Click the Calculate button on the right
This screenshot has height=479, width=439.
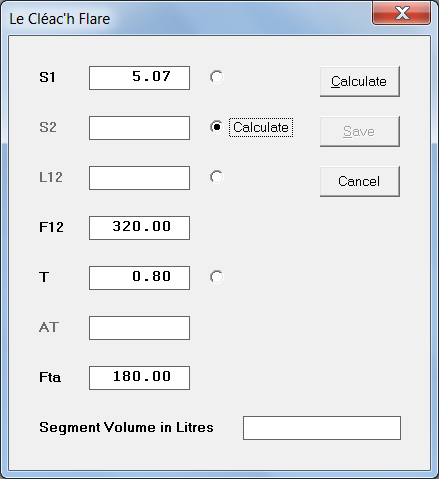coord(360,82)
